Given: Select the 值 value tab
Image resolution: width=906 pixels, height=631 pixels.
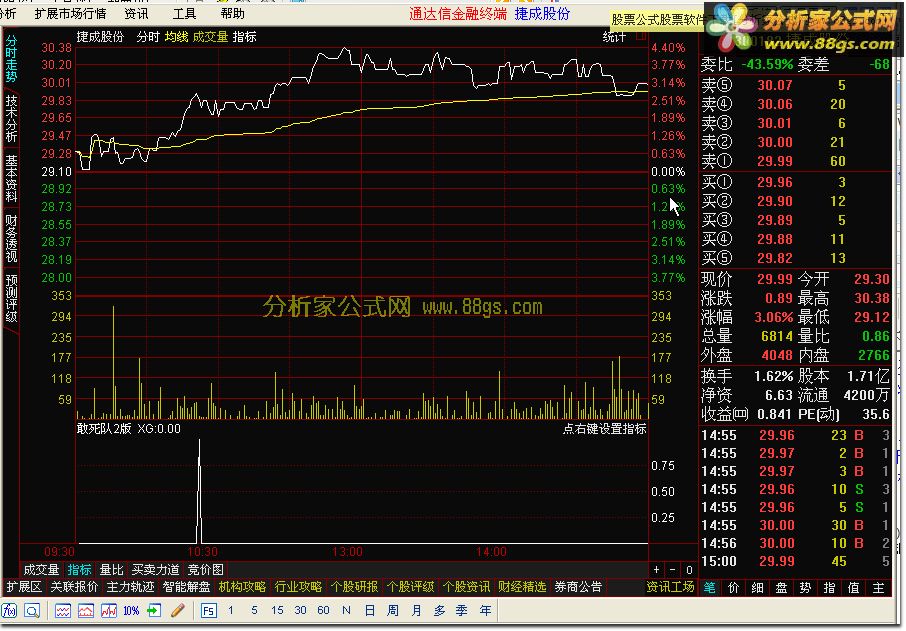Looking at the screenshot, I should 854,588.
